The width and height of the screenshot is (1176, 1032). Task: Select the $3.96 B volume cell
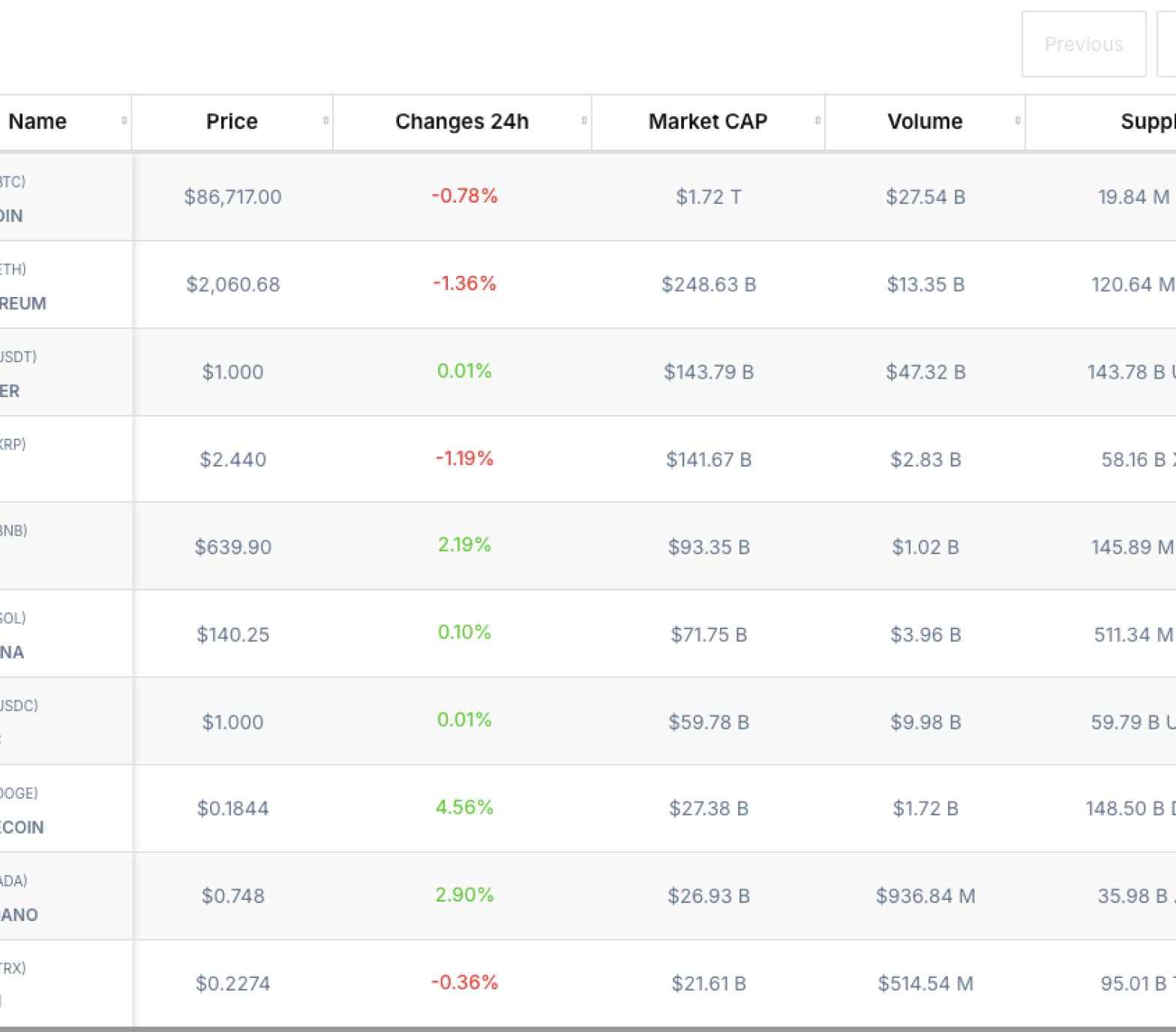pyautogui.click(x=925, y=635)
